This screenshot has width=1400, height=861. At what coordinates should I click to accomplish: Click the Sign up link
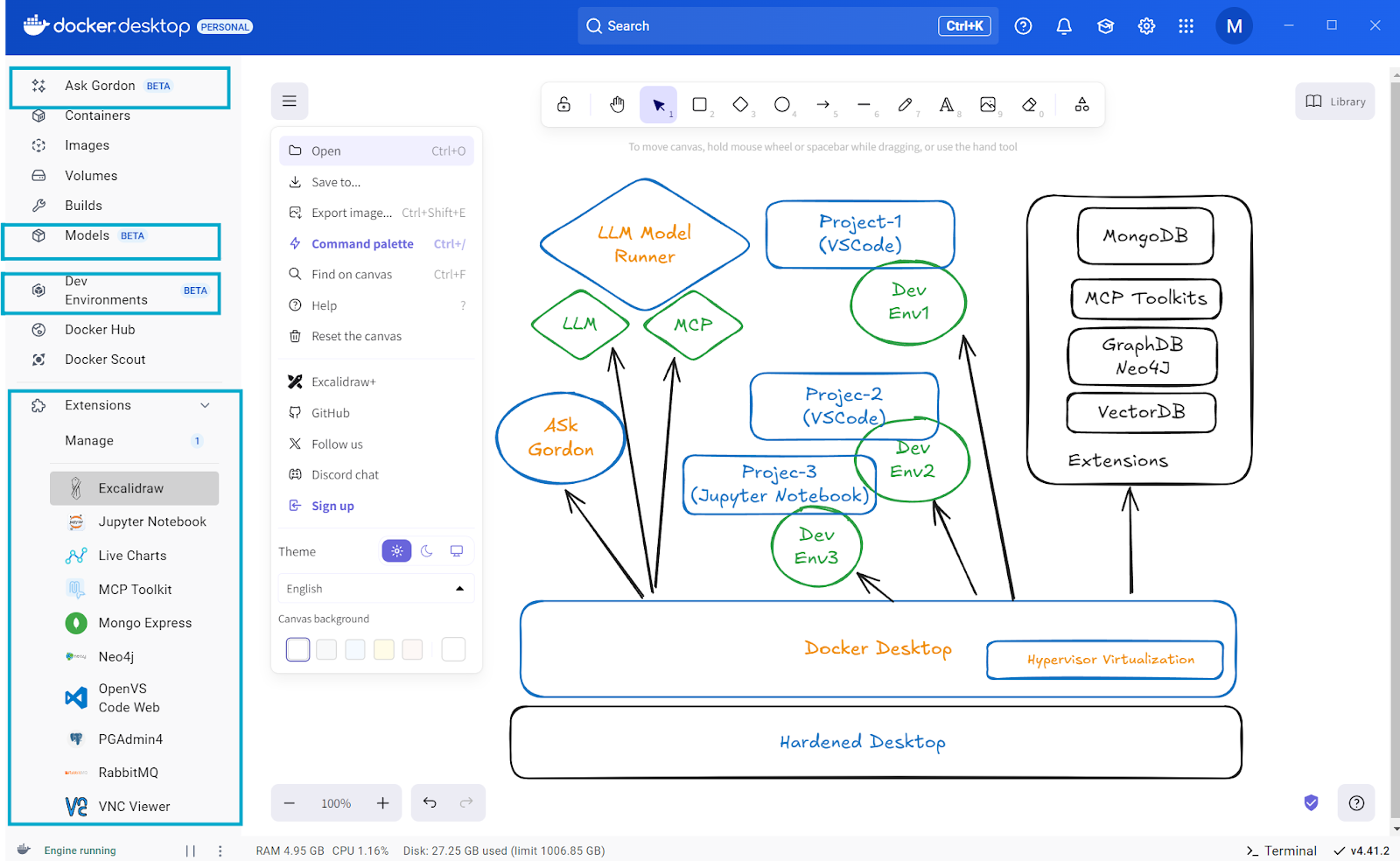pos(332,506)
